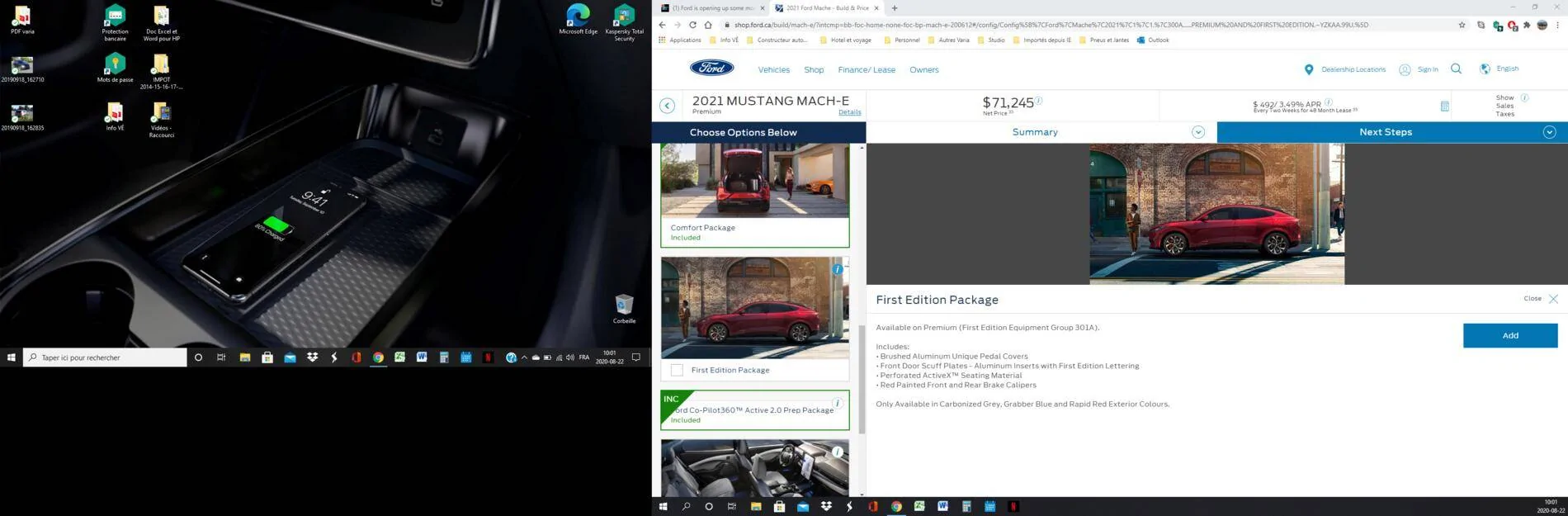
Task: Open Vehicles menu in Ford nav
Action: [773, 70]
